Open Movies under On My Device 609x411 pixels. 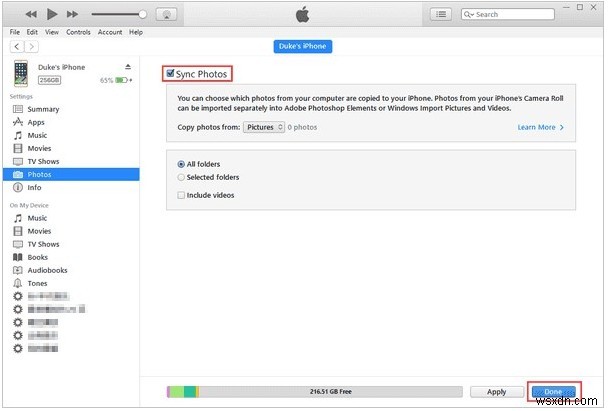point(71,232)
